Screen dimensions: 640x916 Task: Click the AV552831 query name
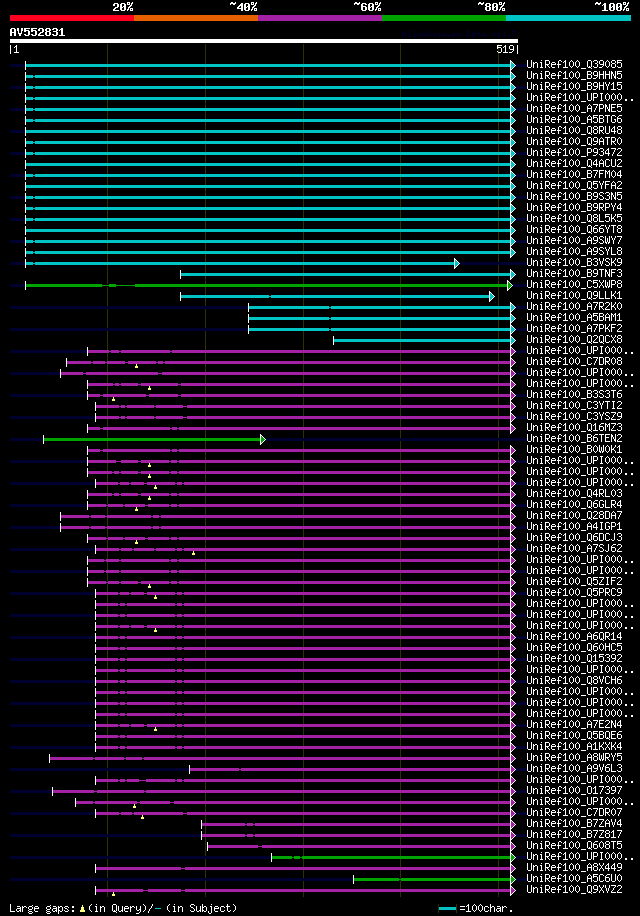tap(37, 32)
